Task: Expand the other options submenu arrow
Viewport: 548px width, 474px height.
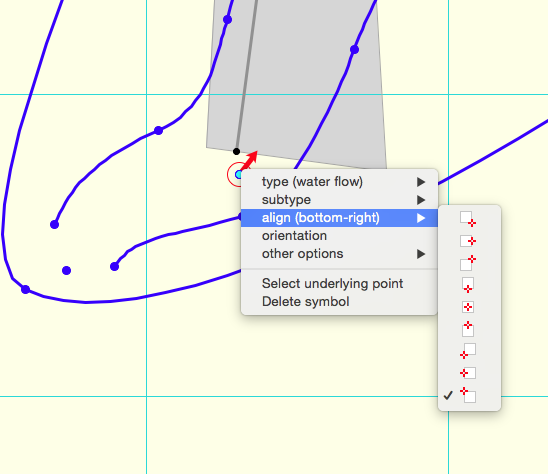Action: coord(421,254)
